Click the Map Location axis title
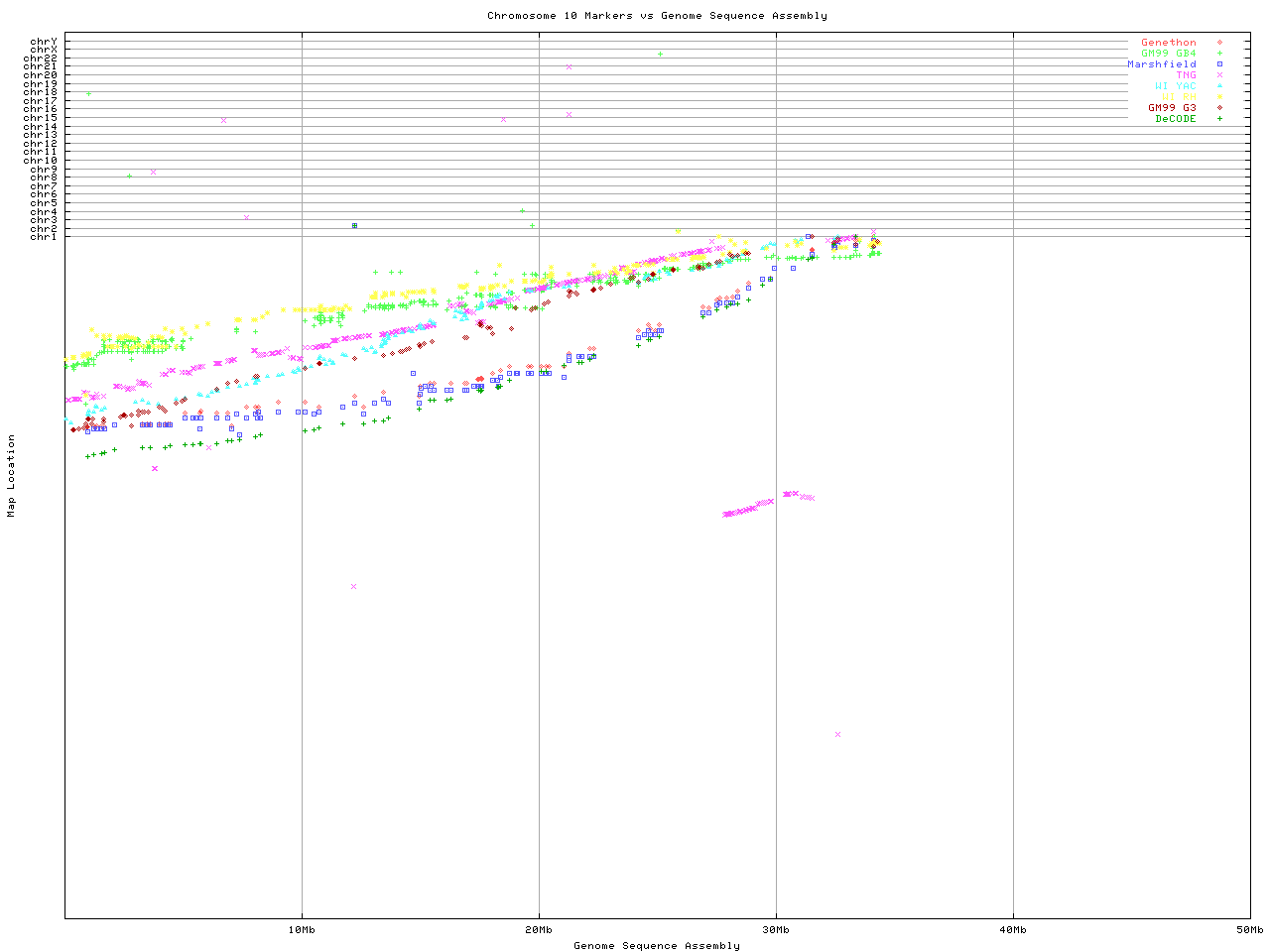The image size is (1270, 952). coord(12,476)
